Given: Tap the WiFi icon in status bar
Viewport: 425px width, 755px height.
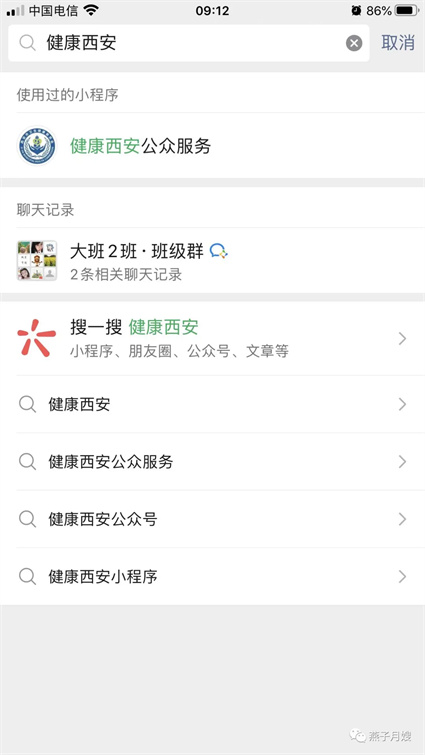Looking at the screenshot, I should click(x=90, y=10).
